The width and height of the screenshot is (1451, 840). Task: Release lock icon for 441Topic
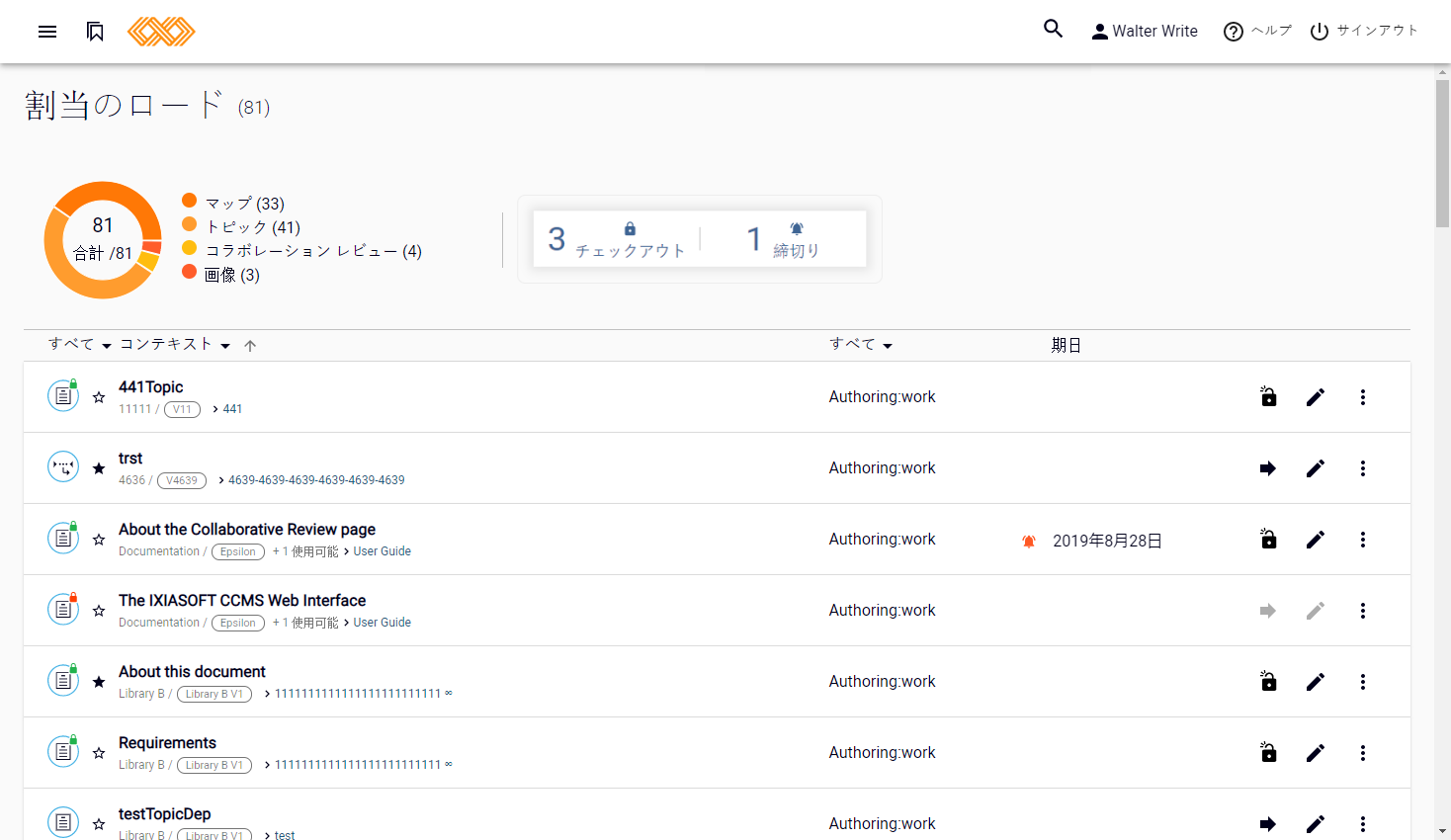(1268, 396)
